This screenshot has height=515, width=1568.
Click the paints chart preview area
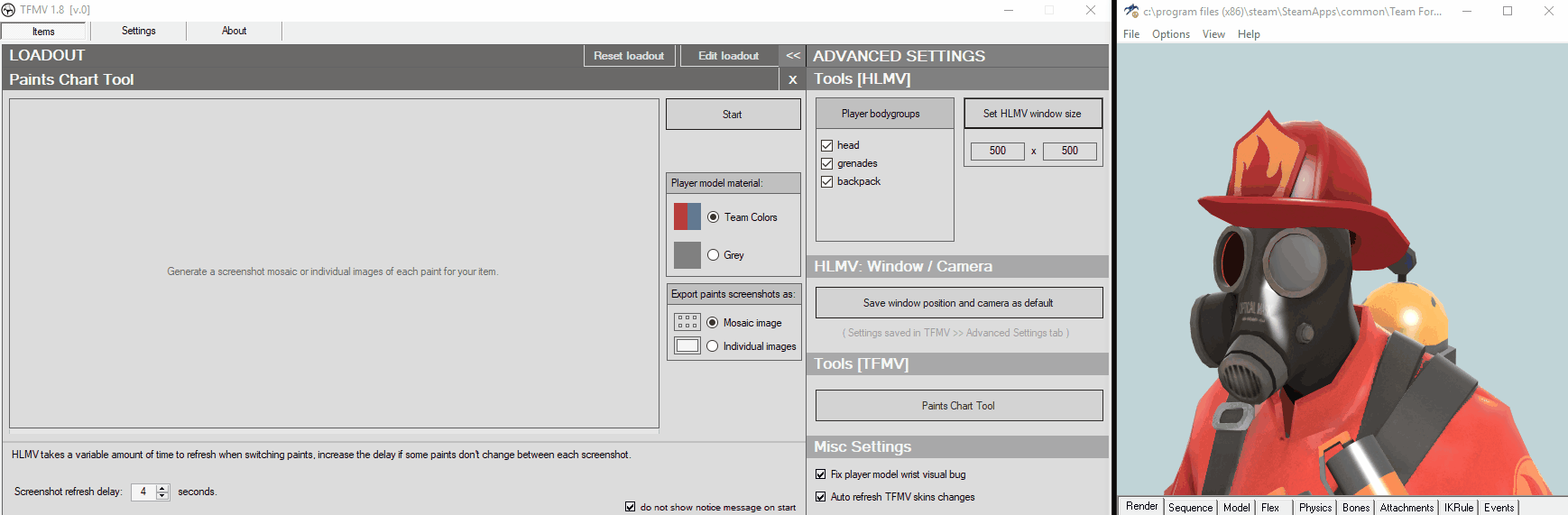pyautogui.click(x=334, y=262)
